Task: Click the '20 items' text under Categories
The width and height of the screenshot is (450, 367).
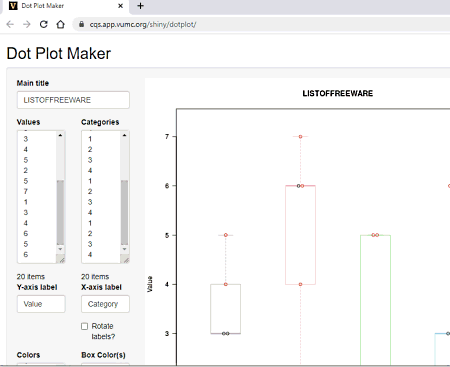Action: point(95,277)
